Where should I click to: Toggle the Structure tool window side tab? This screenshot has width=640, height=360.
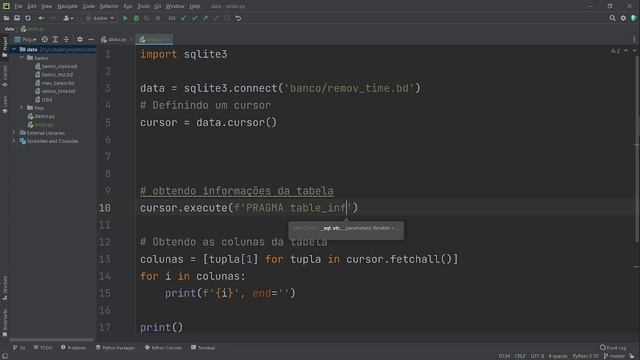[4, 288]
